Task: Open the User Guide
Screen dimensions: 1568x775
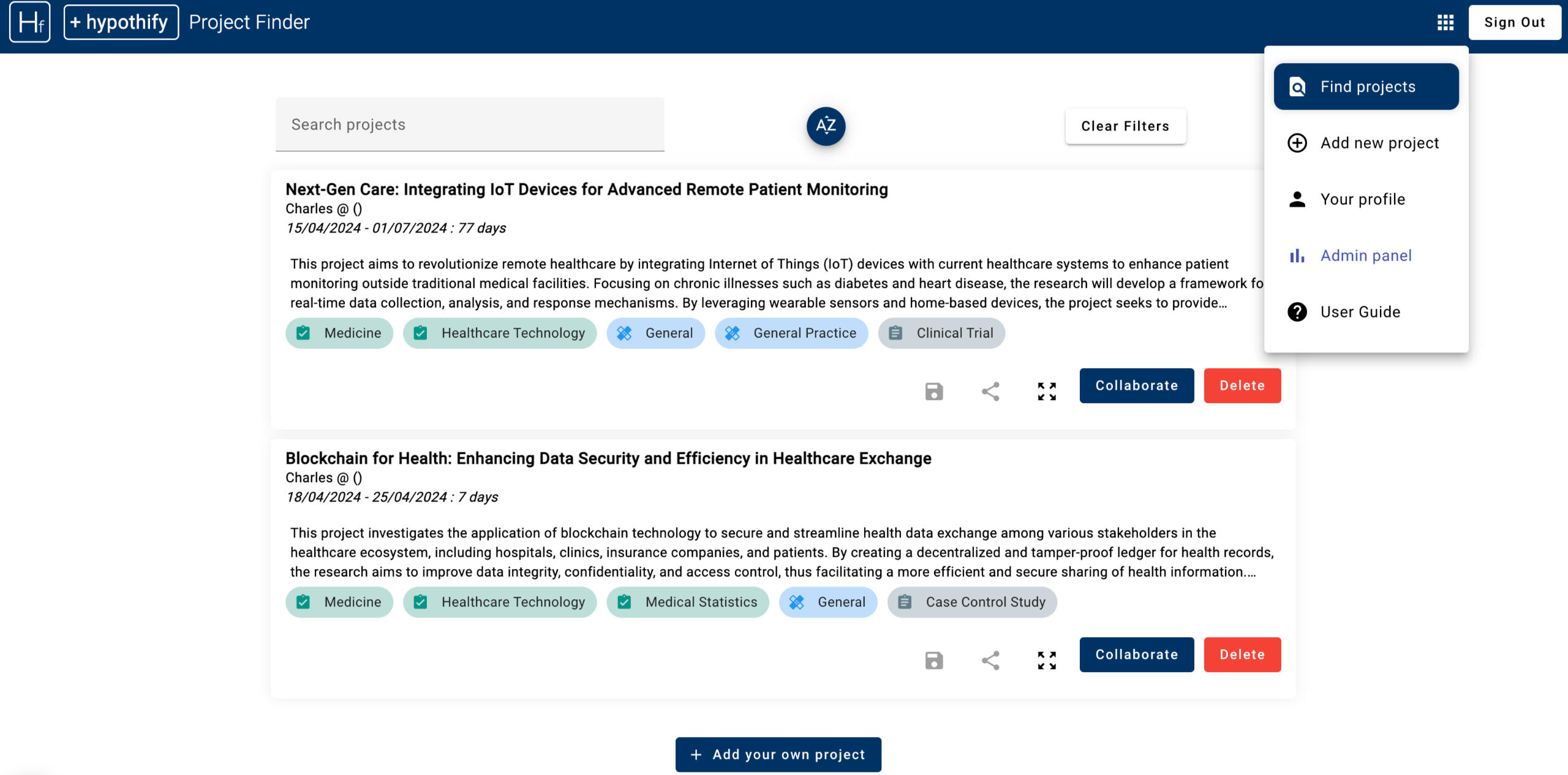Action: click(1360, 312)
